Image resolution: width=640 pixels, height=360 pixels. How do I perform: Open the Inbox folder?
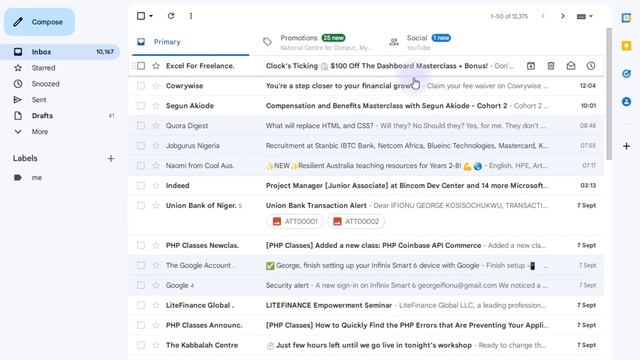click(60, 52)
